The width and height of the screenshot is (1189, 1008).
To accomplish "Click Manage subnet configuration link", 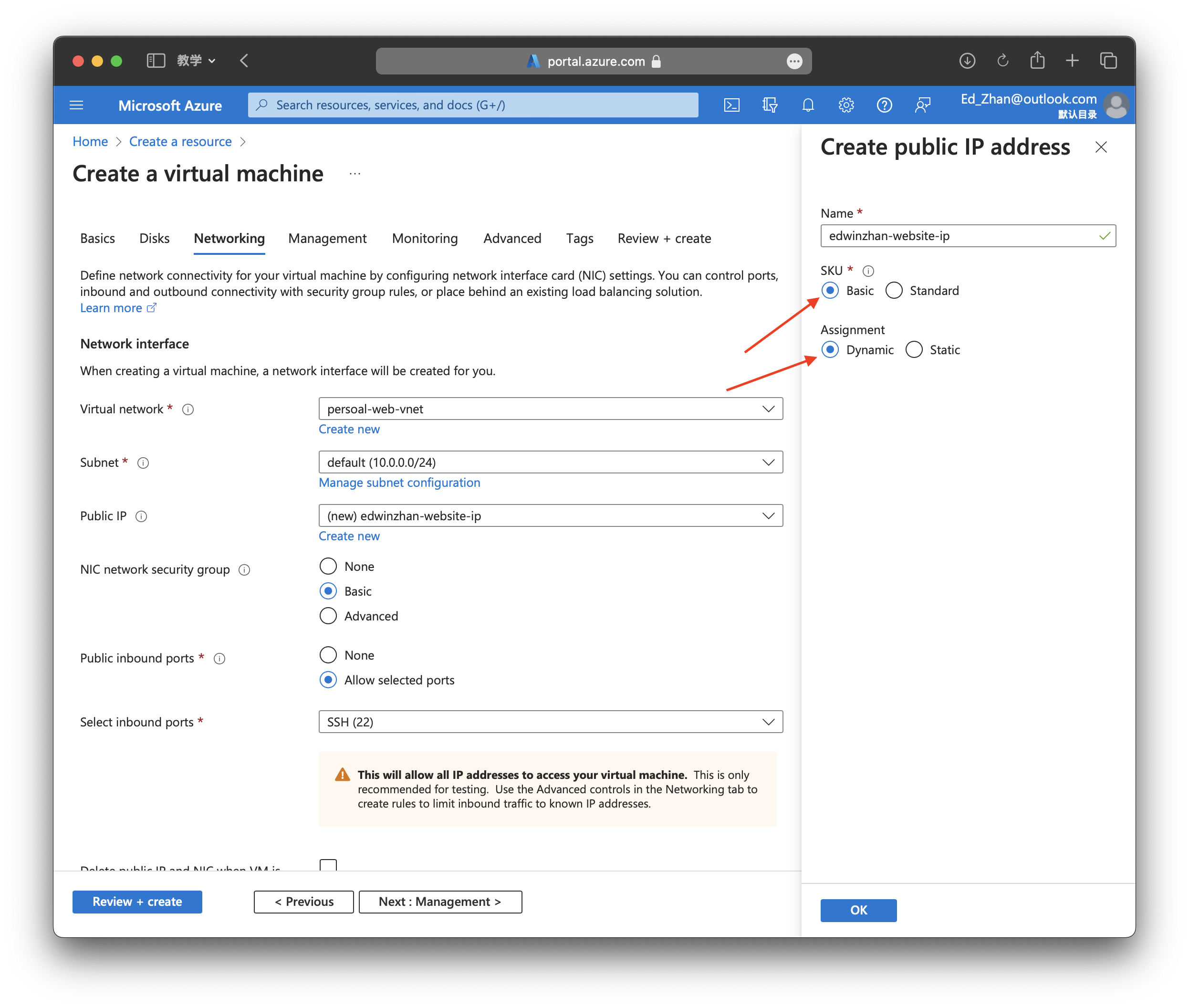I will (x=399, y=483).
